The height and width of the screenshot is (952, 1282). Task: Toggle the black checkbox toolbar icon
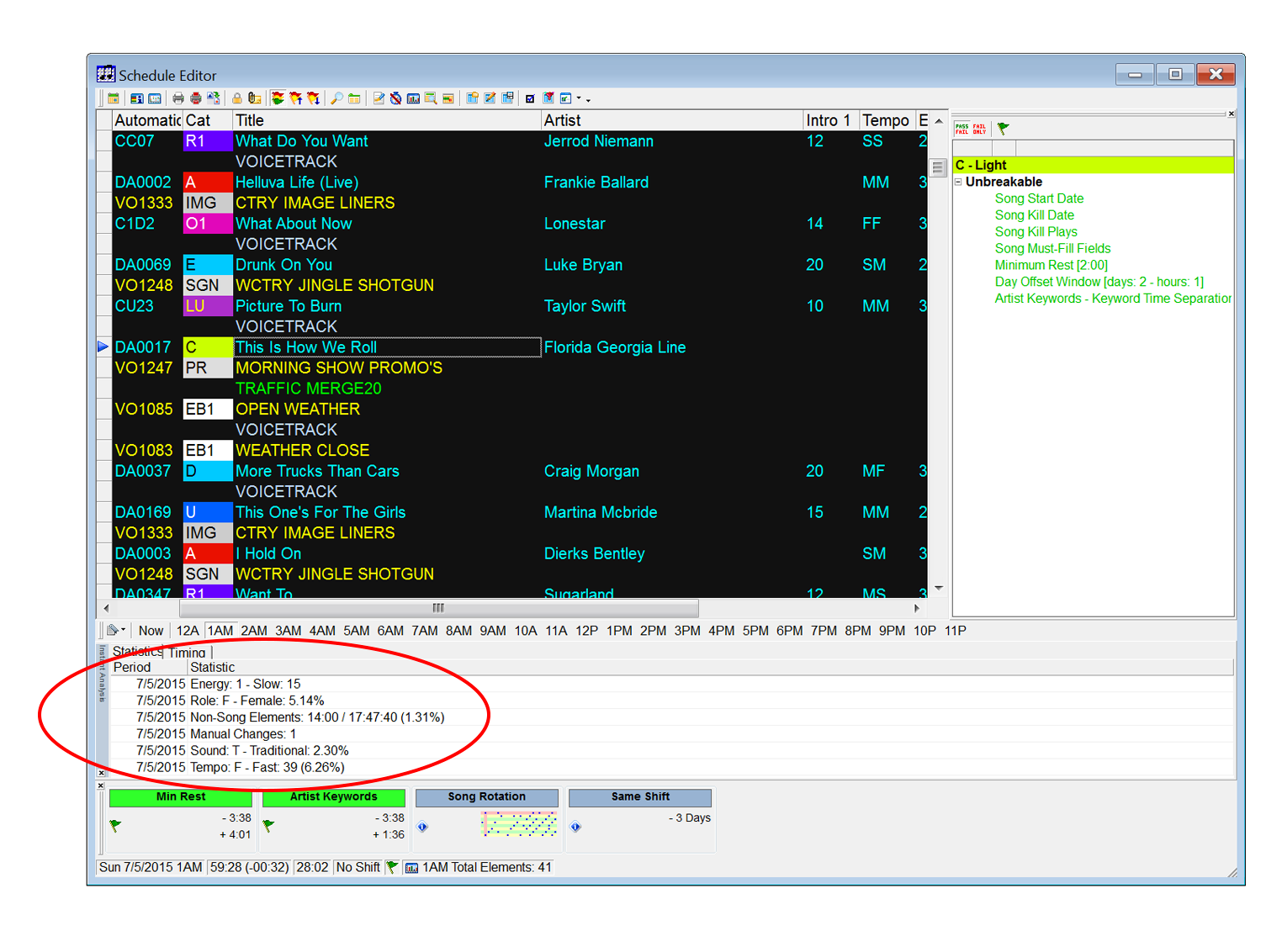(x=530, y=98)
